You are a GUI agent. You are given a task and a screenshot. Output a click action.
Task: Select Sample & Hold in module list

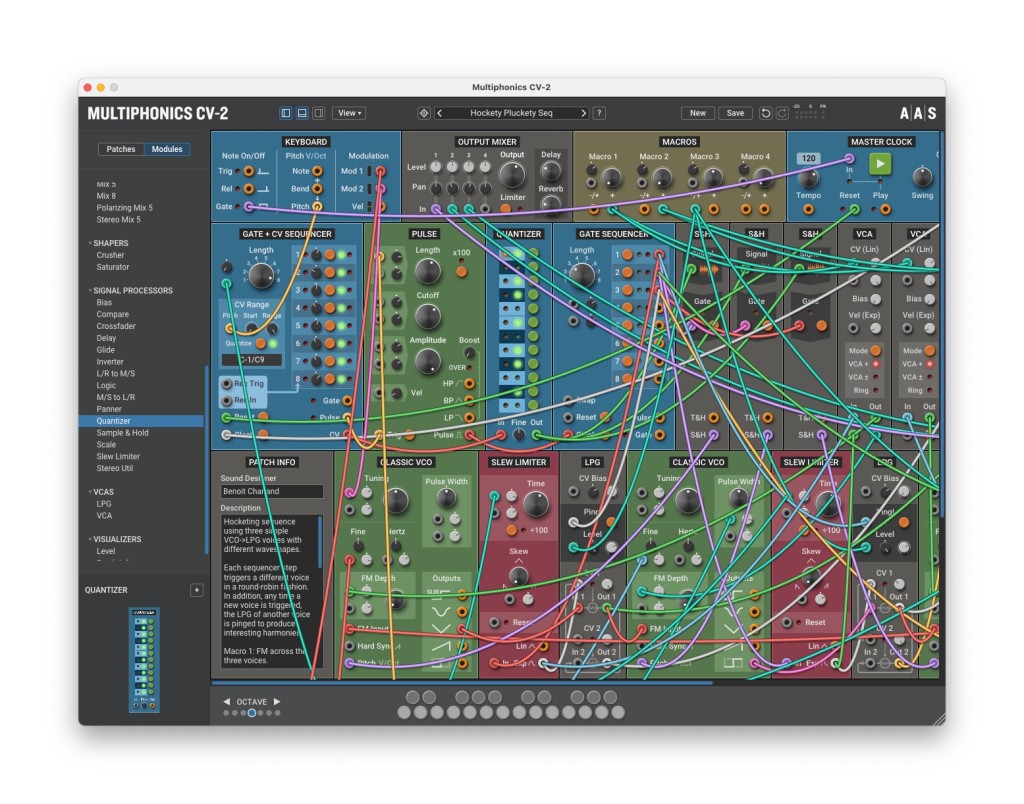pos(122,433)
